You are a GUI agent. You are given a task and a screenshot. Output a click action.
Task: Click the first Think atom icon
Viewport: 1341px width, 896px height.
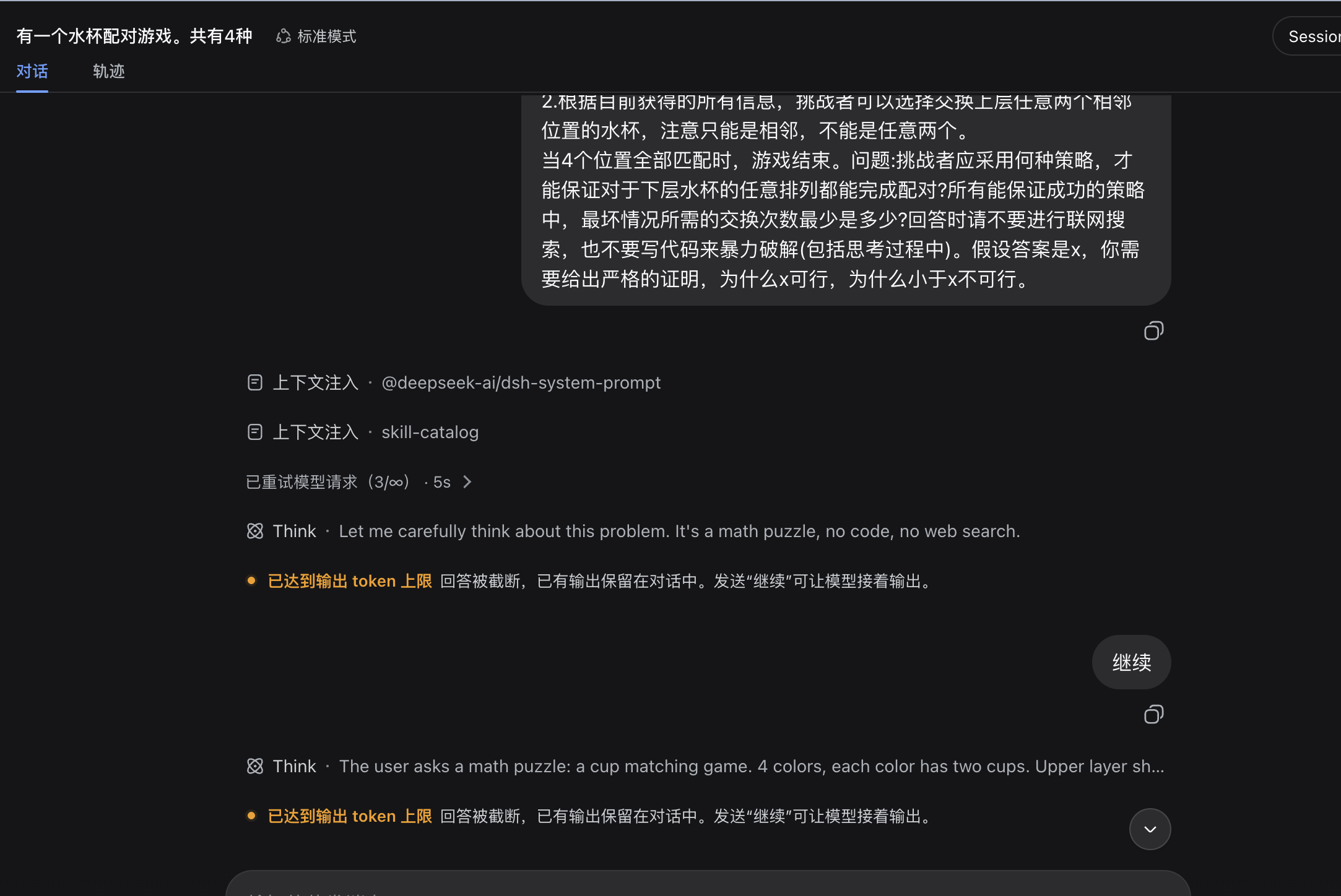pos(255,531)
